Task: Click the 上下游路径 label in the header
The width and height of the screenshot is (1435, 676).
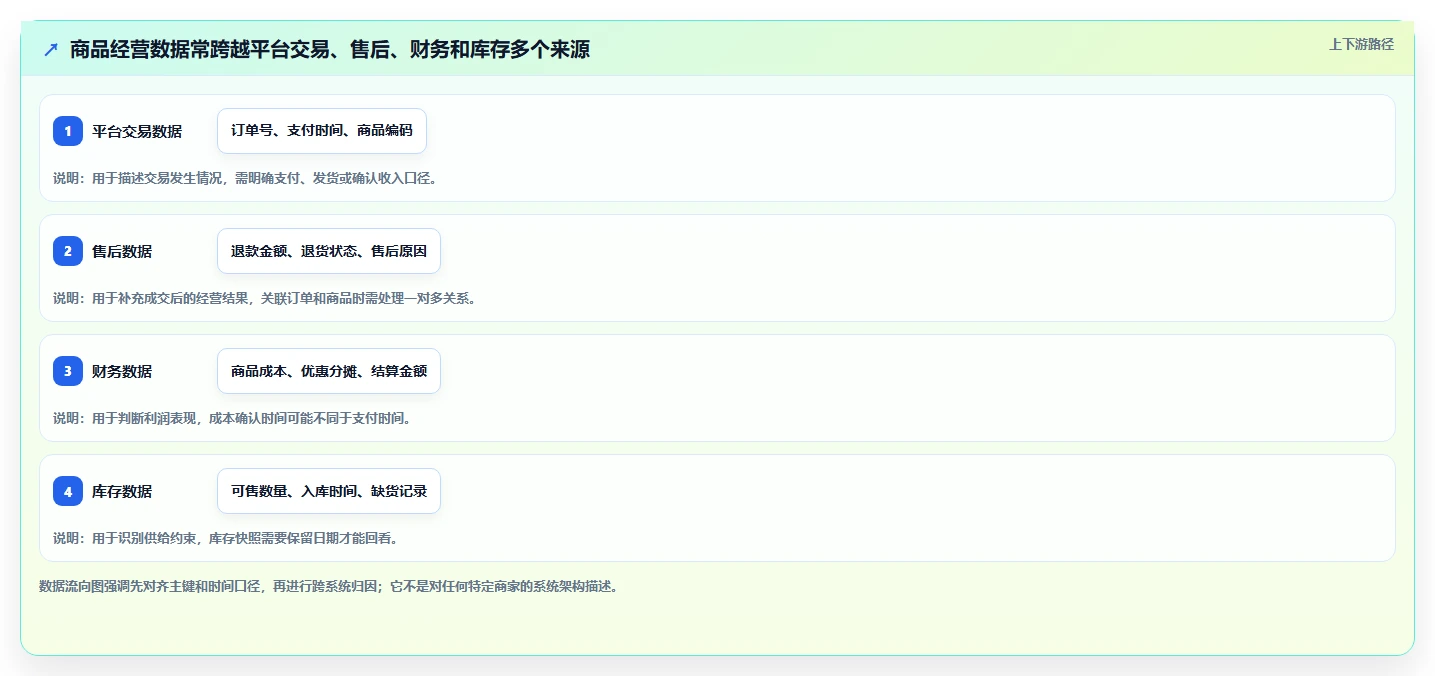Action: pos(1361,44)
